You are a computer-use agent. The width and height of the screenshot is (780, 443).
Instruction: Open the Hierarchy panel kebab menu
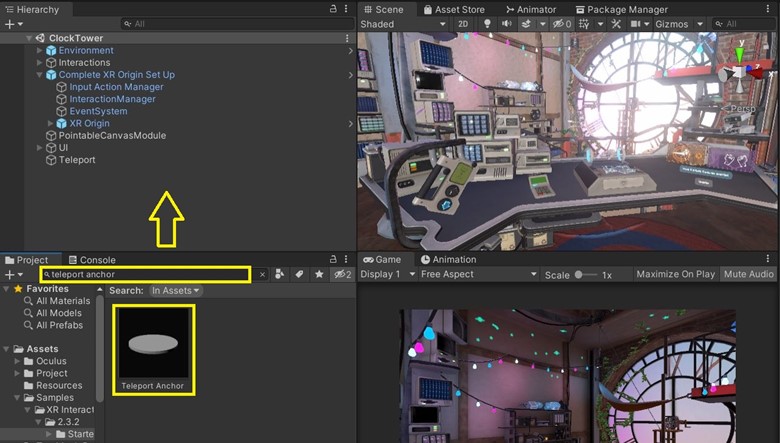coord(346,9)
